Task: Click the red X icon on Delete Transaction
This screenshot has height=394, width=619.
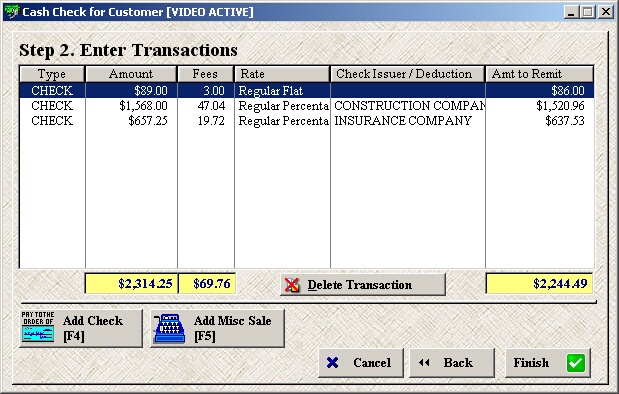Action: 292,285
